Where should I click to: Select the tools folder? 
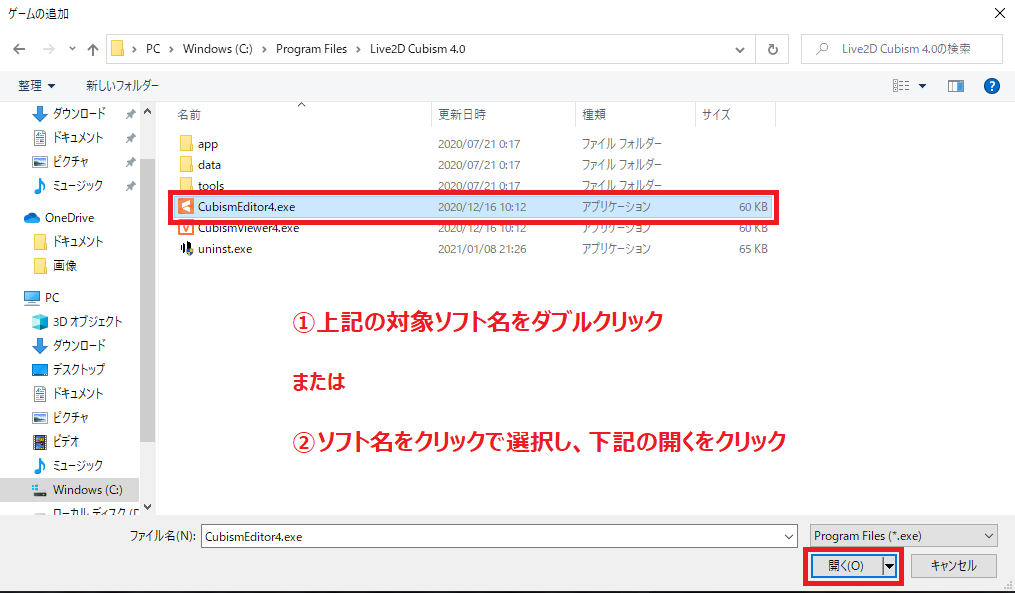211,186
